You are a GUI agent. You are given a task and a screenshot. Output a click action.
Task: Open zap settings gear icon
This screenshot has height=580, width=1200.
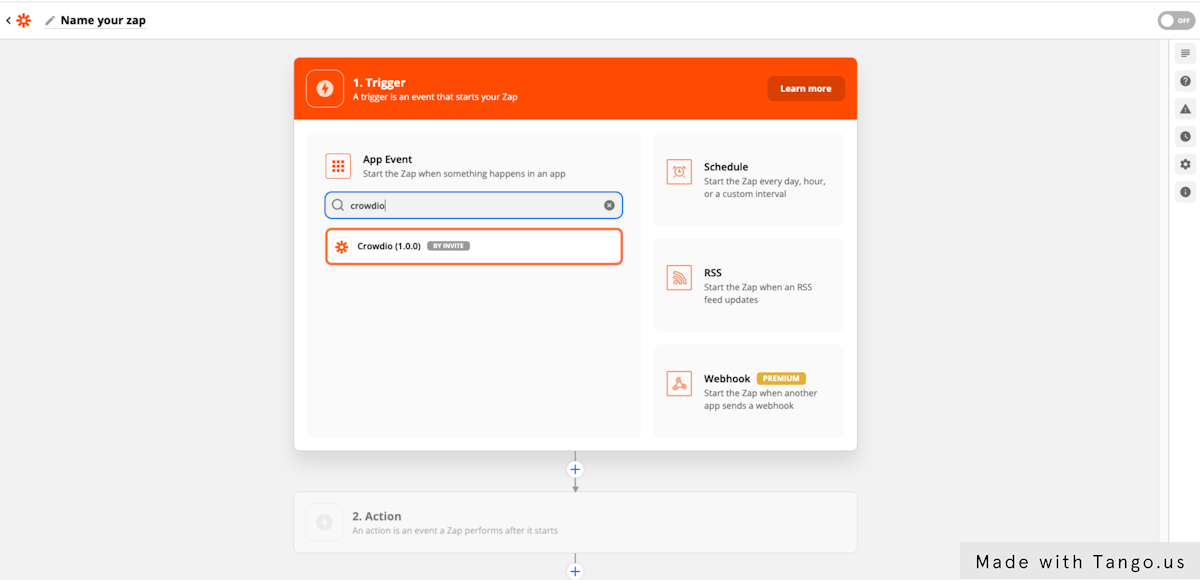1185,164
